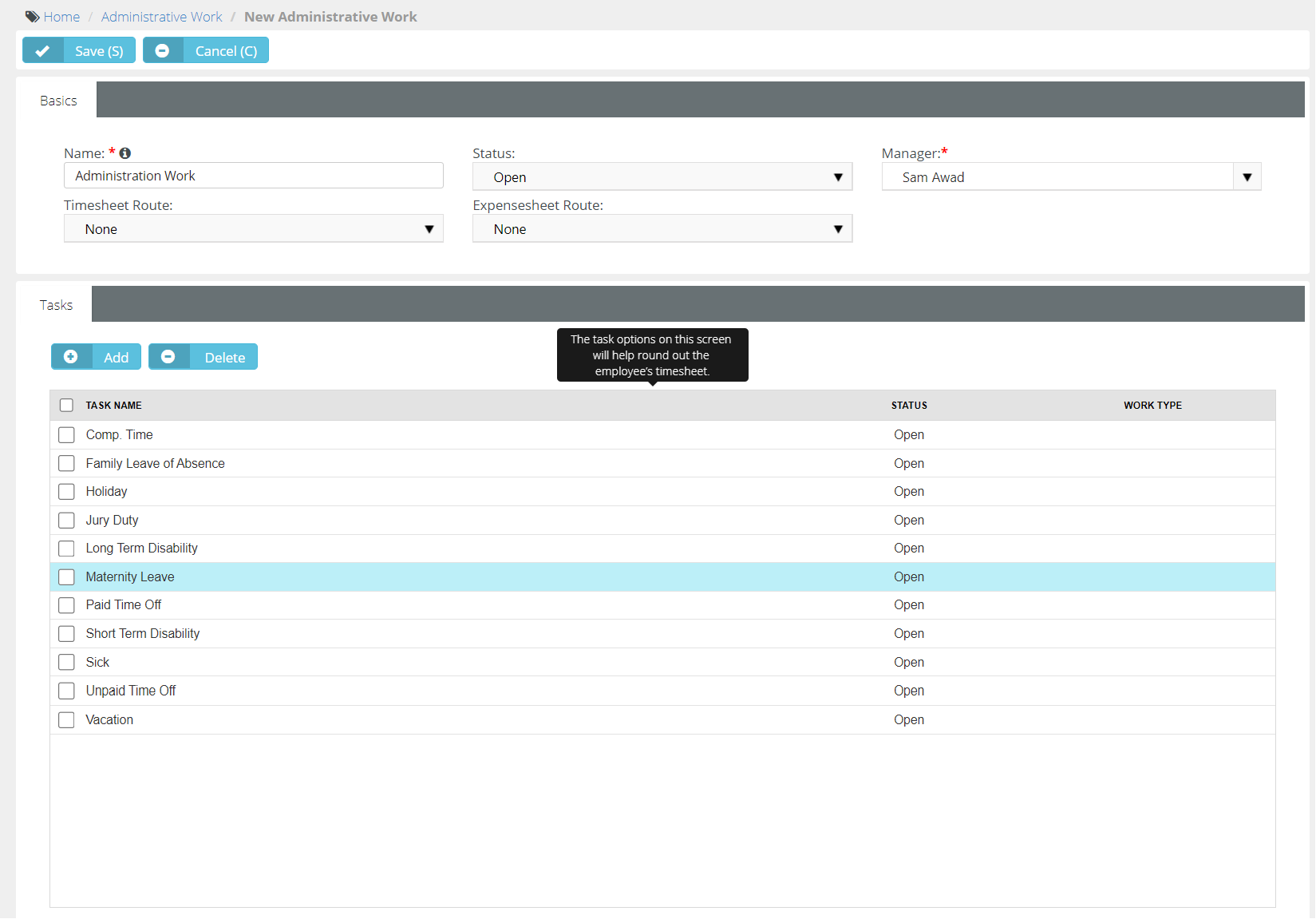Click the checkmark icon on Save button

43,51
